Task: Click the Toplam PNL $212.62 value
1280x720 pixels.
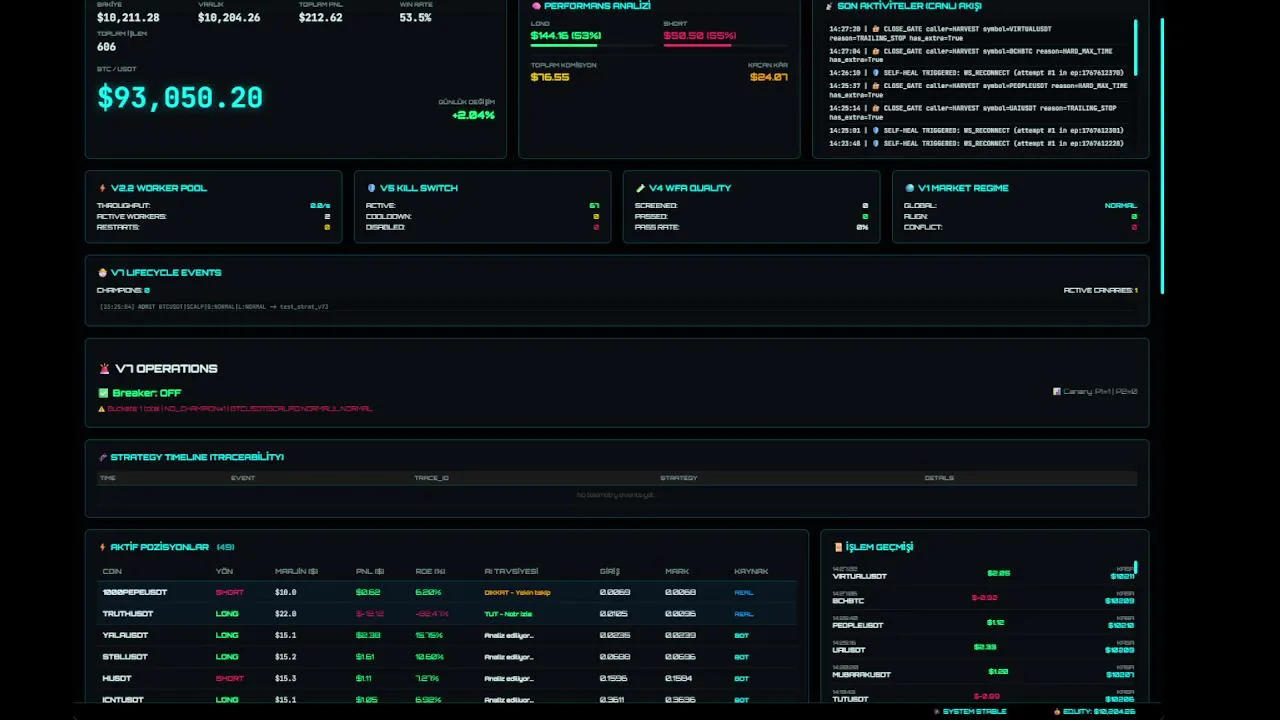Action: (x=320, y=17)
